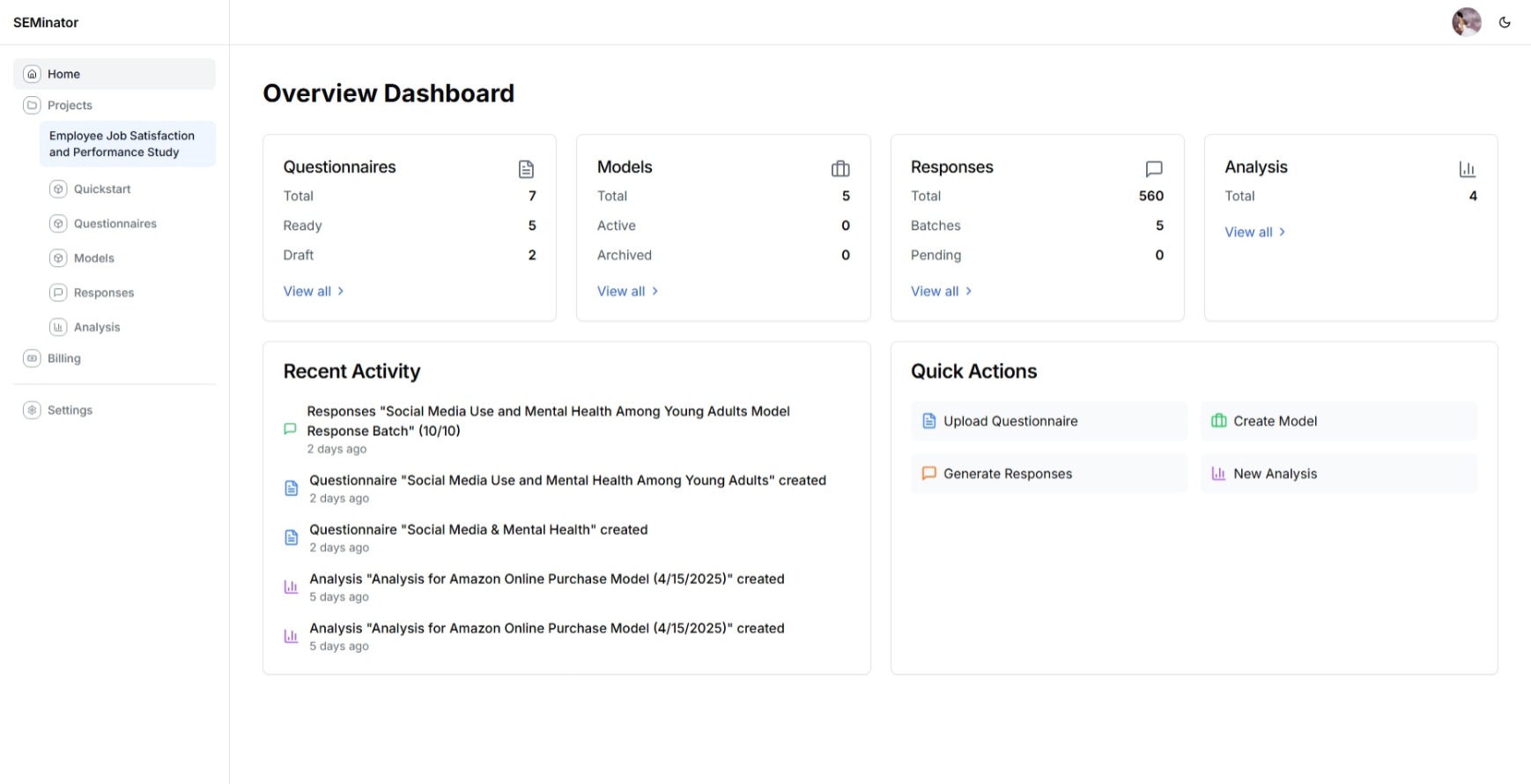Screen dimensions: 1531x784
Task: Follow View all chevron in Responses card
Action: [x=968, y=292]
